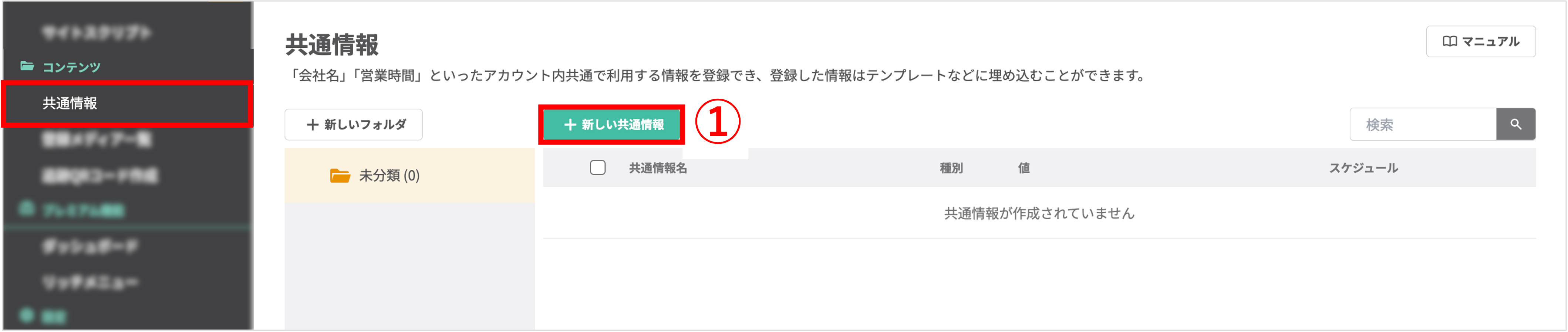Click the スケジュール column header

1363,168
